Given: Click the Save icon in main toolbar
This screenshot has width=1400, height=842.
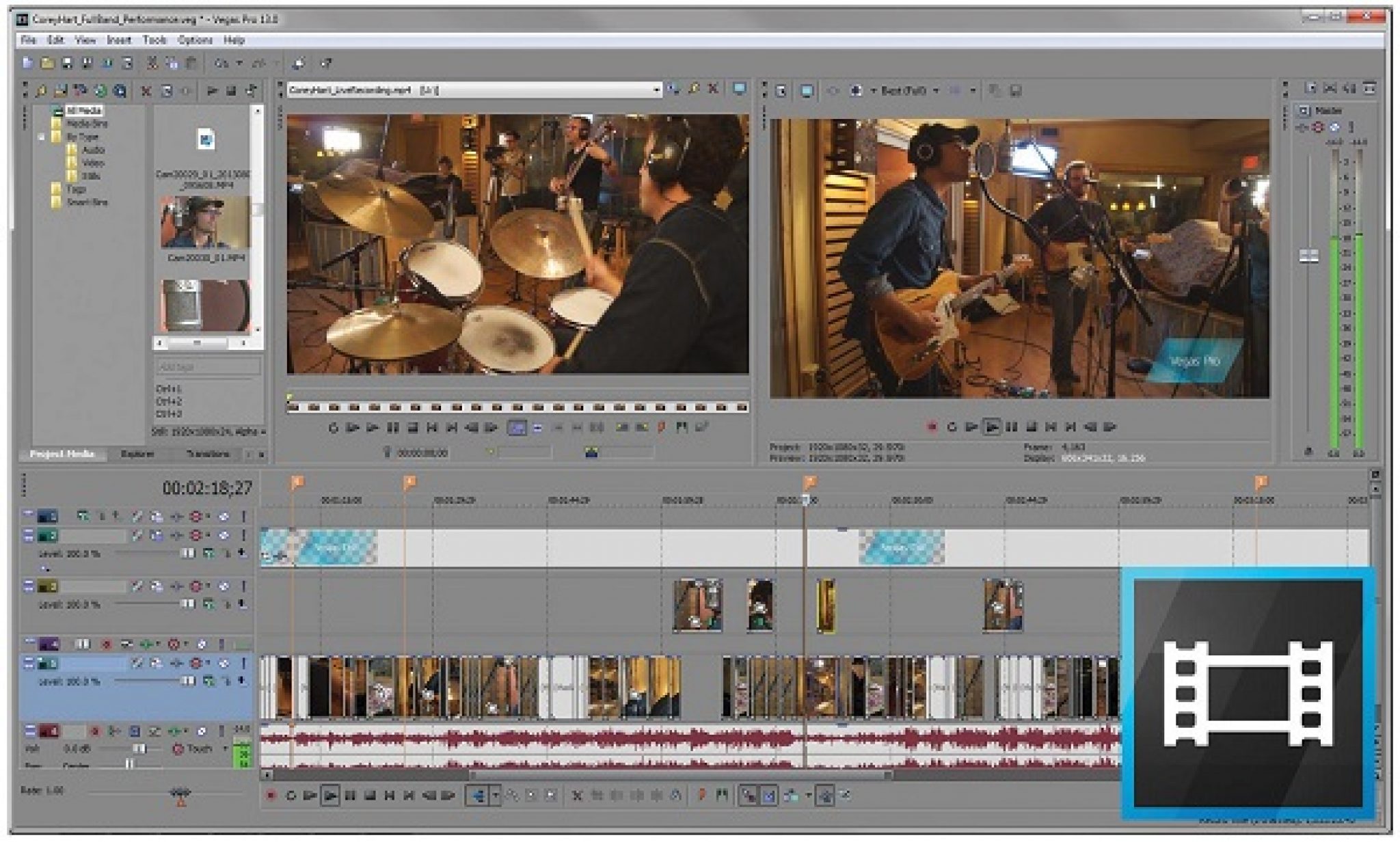Looking at the screenshot, I should coord(67,64).
